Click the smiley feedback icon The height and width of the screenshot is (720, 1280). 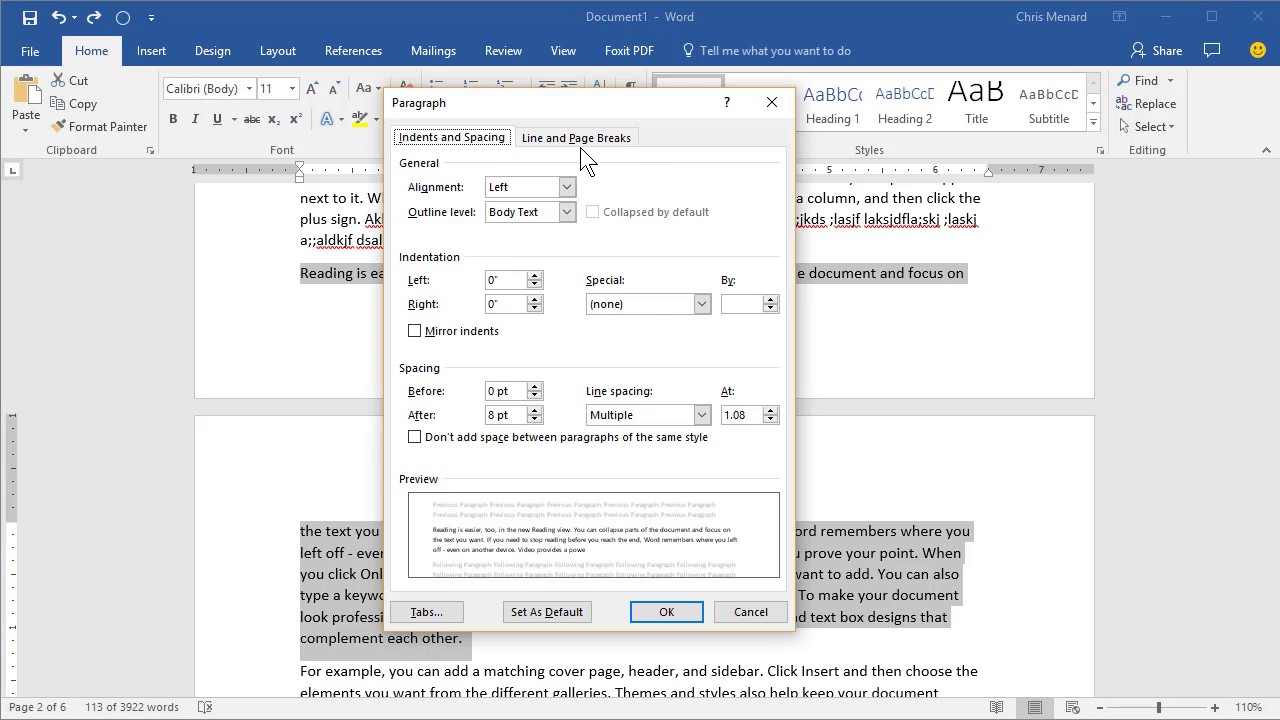pos(1258,50)
